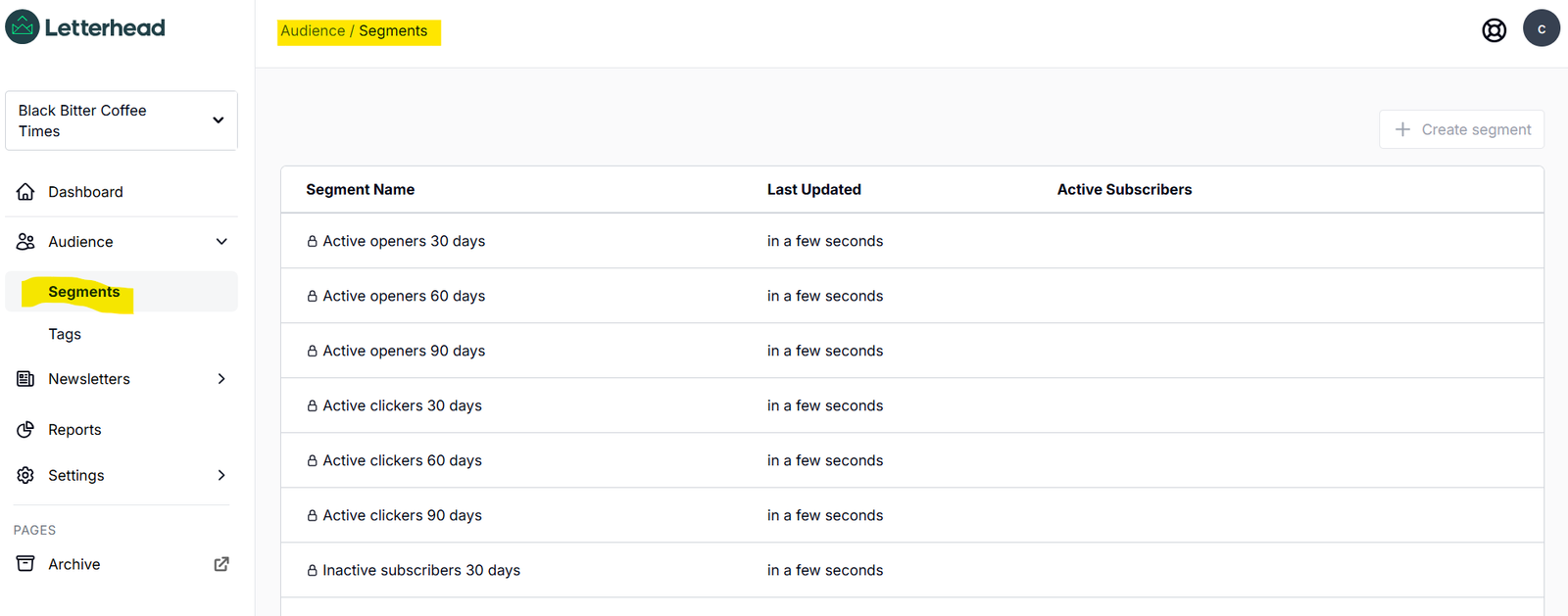Click lock icon beside Inactive subscribers 30 days

pyautogui.click(x=312, y=570)
